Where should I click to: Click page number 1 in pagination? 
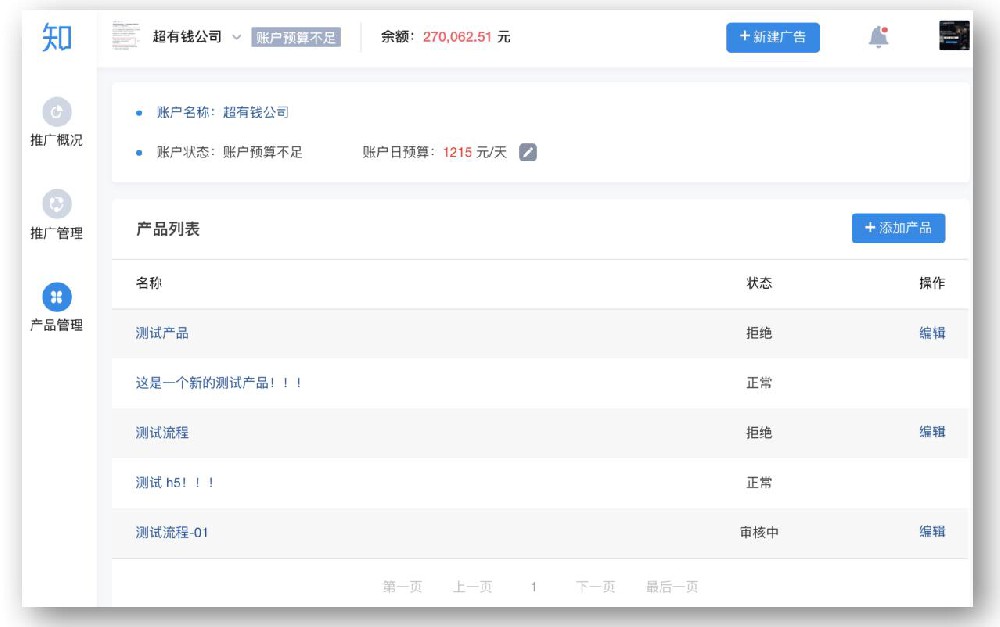[532, 587]
